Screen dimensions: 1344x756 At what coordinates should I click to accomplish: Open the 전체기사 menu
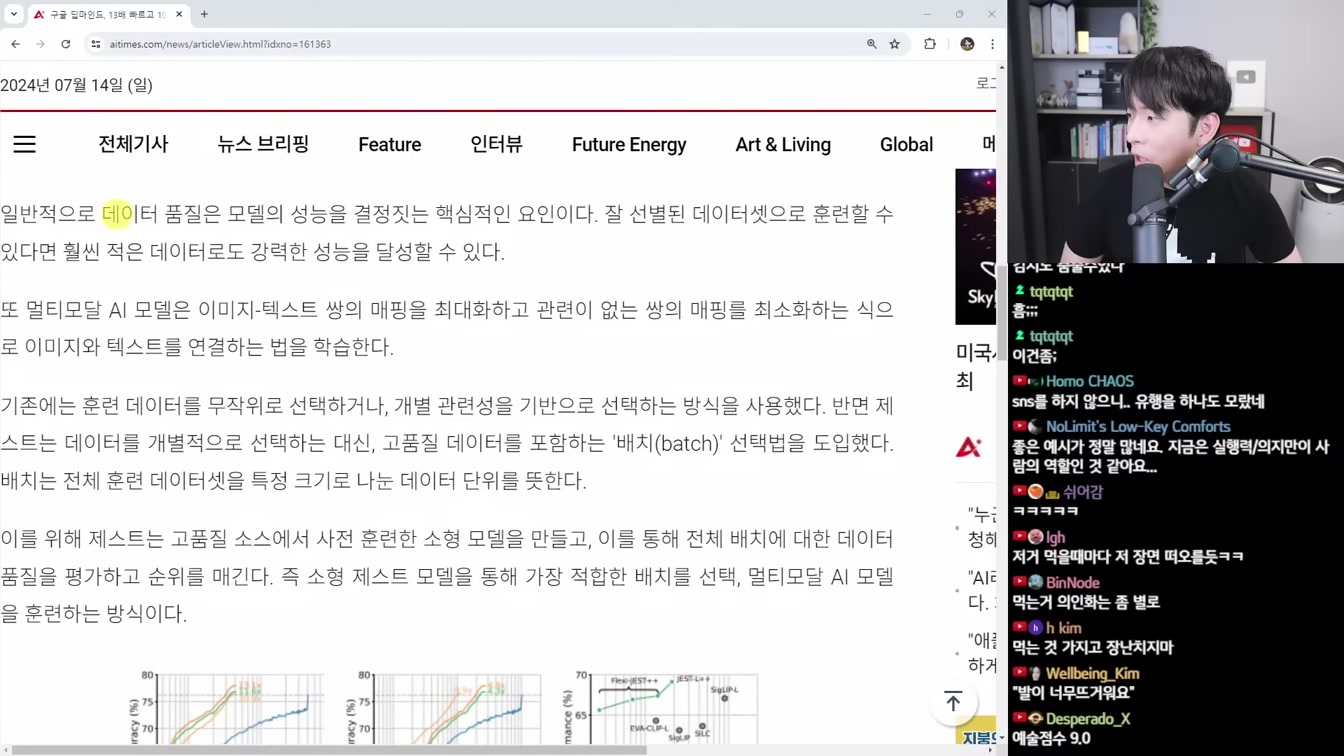click(x=133, y=144)
